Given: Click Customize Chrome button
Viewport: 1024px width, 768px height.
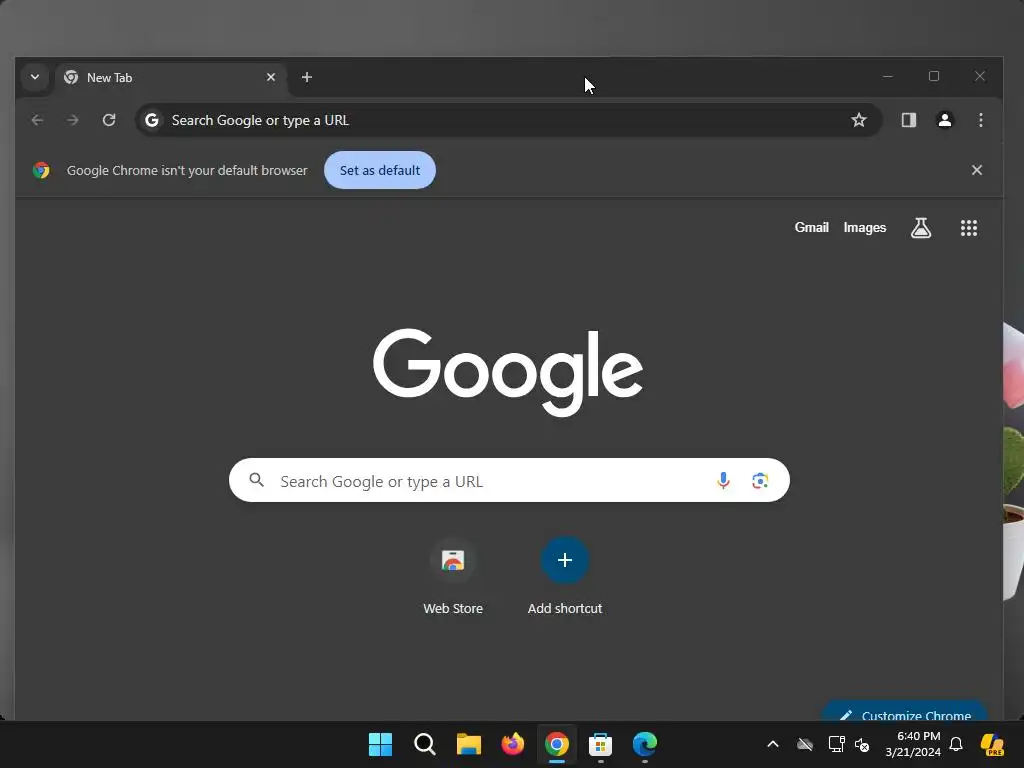Looking at the screenshot, I should point(905,712).
